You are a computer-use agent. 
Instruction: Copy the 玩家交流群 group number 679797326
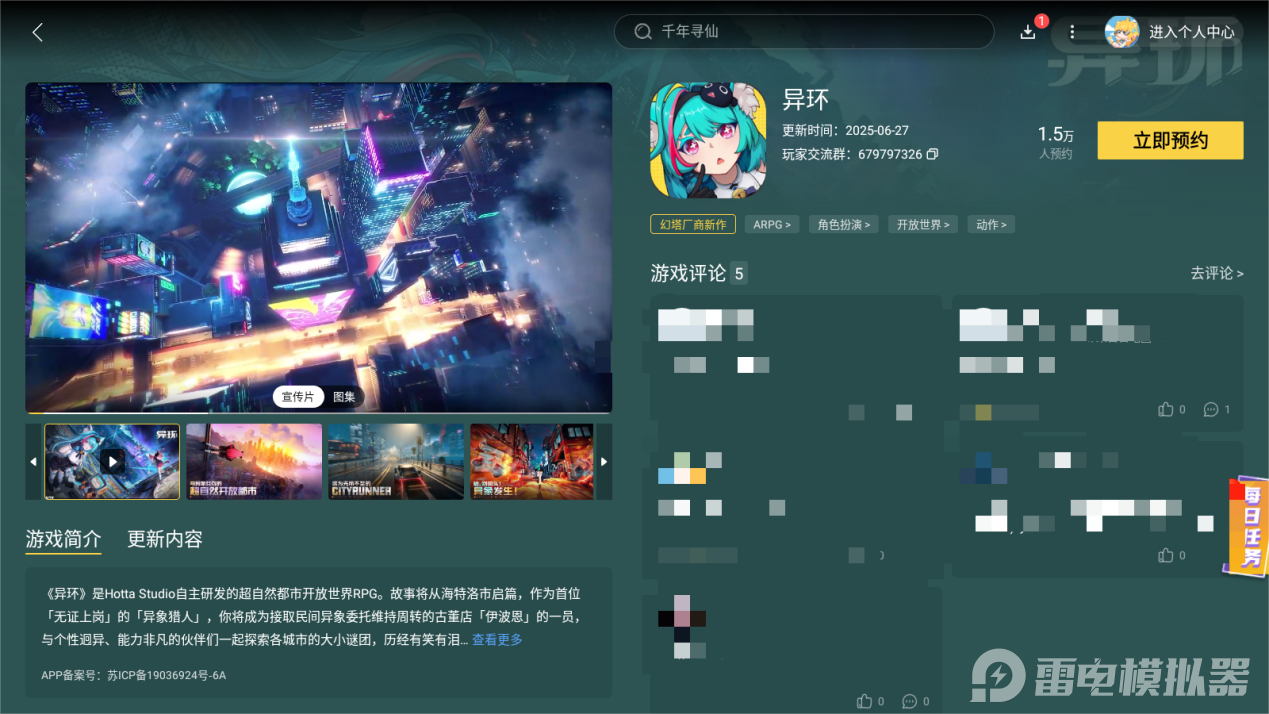tap(932, 154)
